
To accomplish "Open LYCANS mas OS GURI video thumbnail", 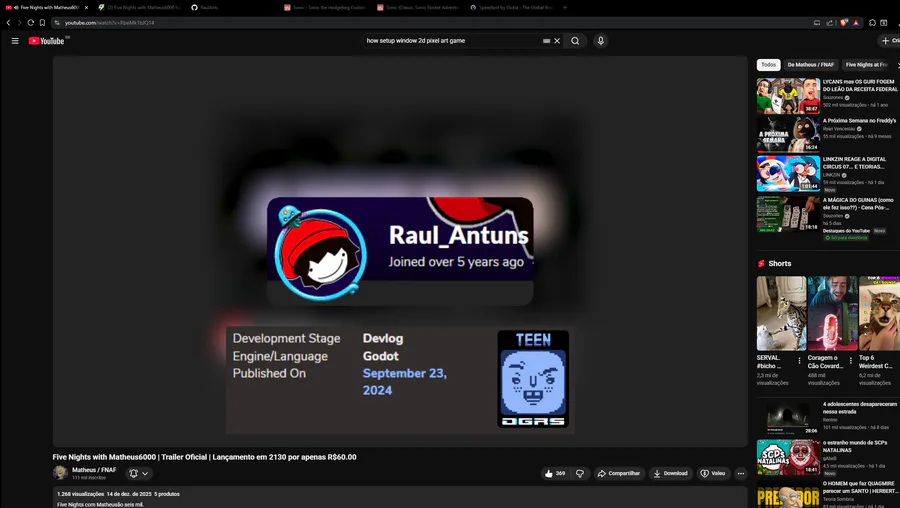I will [788, 96].
